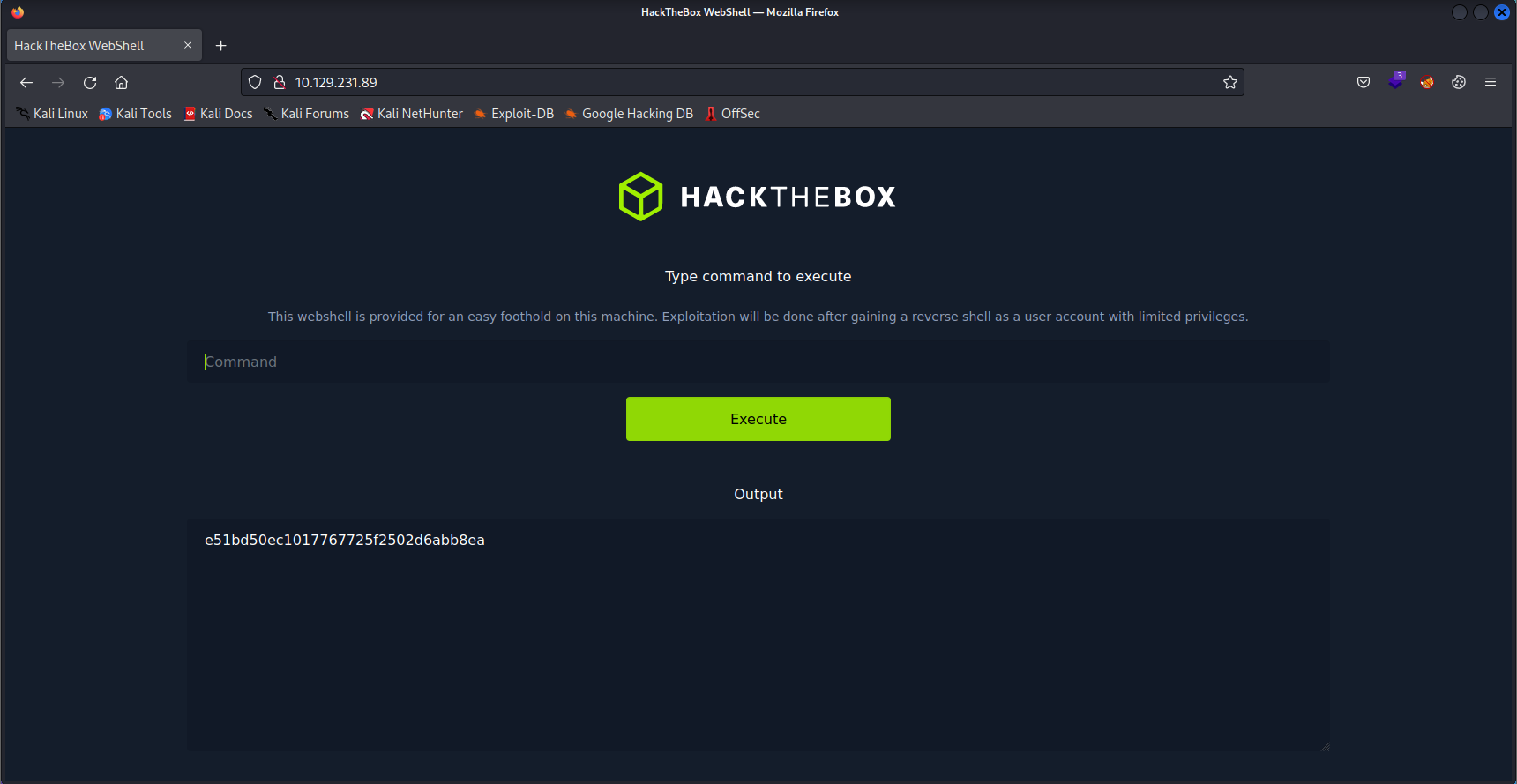Close the Firefox window
Screen dimensions: 1517x784
click(x=1502, y=12)
